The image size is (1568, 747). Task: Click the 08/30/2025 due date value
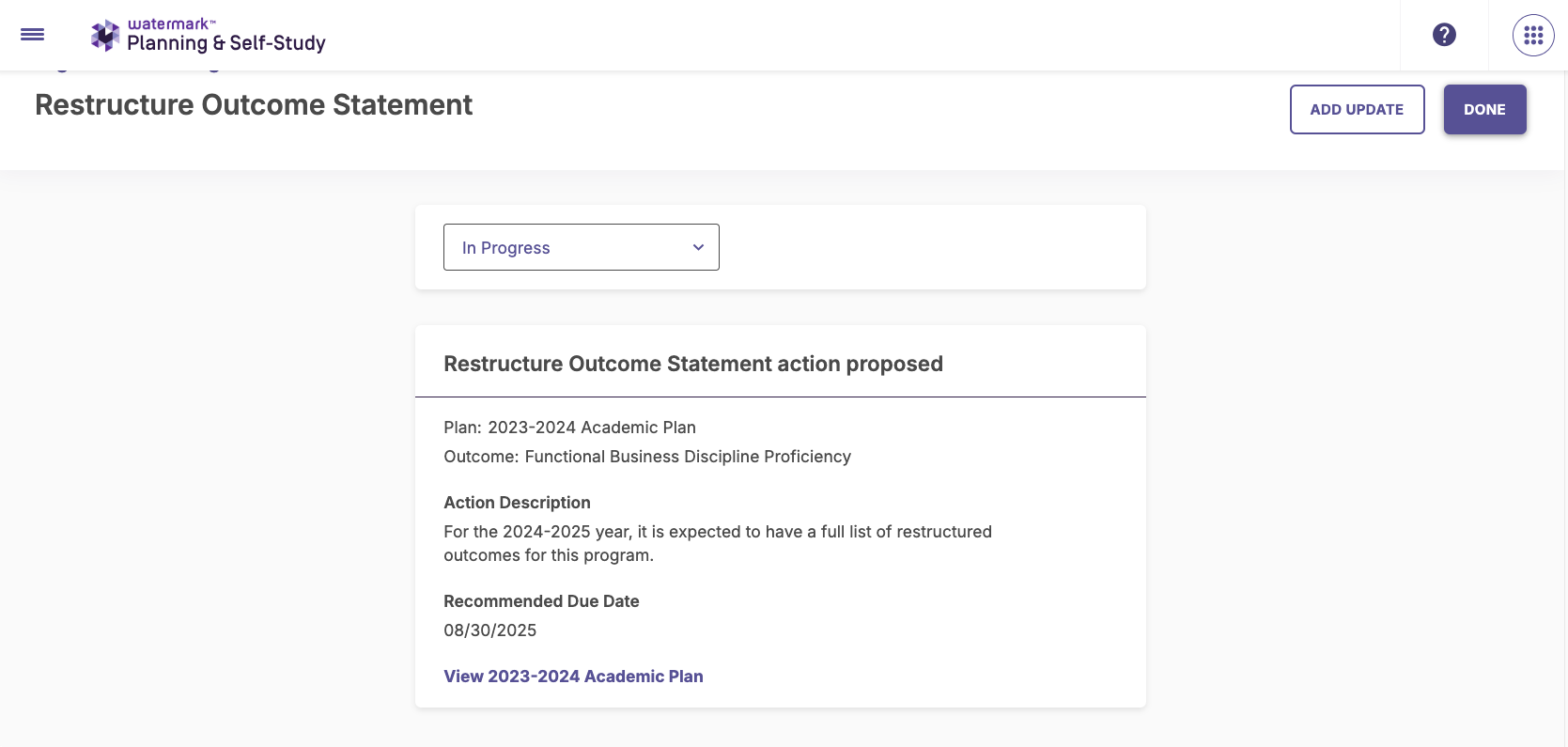coord(490,630)
